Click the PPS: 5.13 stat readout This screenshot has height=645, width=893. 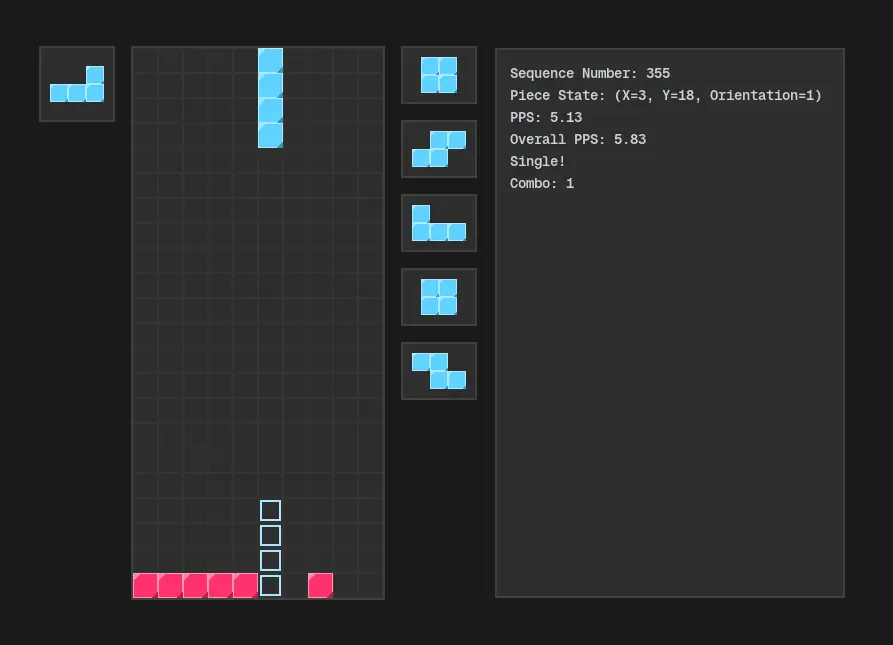(546, 117)
